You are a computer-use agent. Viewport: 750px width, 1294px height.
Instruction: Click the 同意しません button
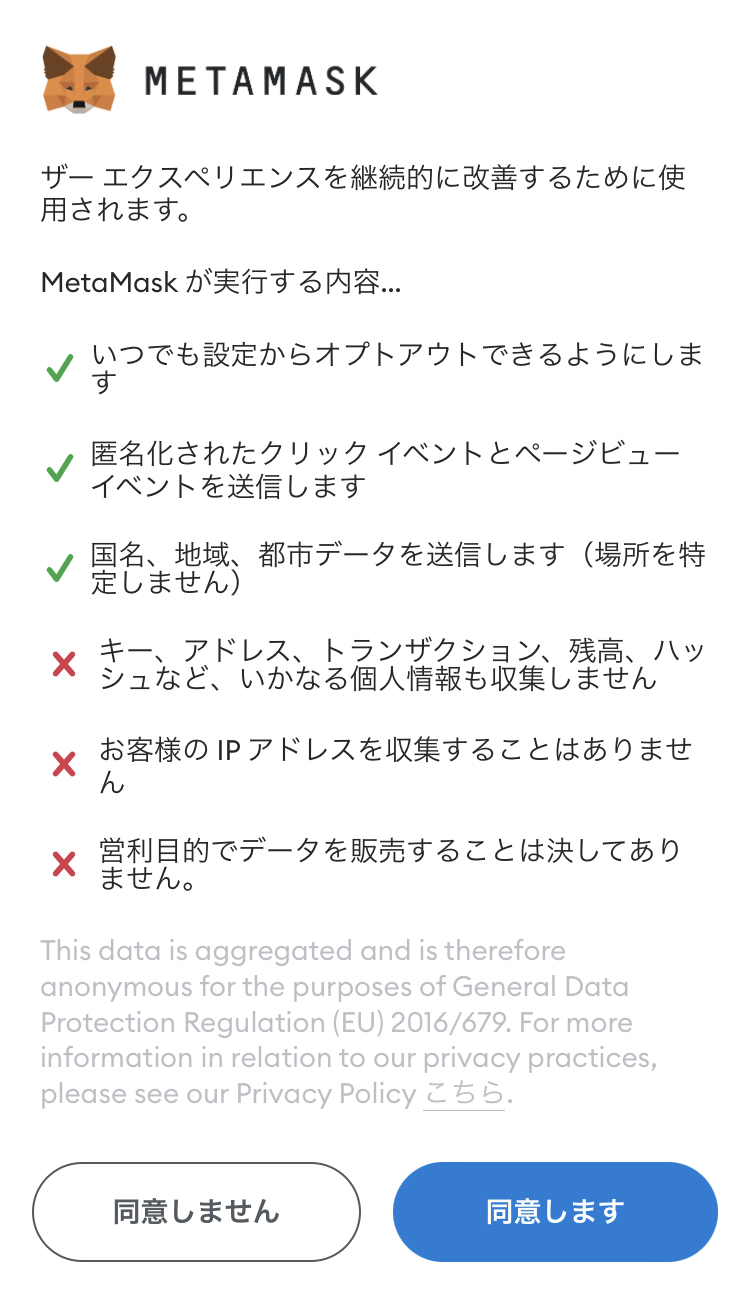(x=196, y=1211)
